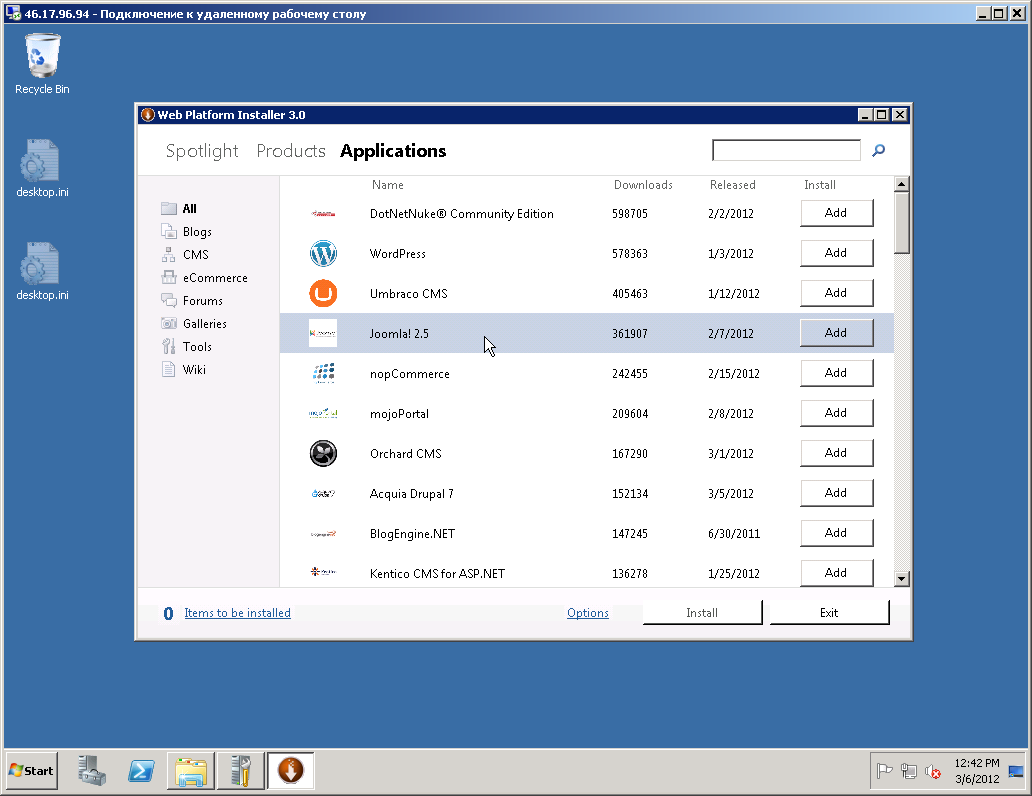Add Joomla! 2.5 to install list

(837, 333)
